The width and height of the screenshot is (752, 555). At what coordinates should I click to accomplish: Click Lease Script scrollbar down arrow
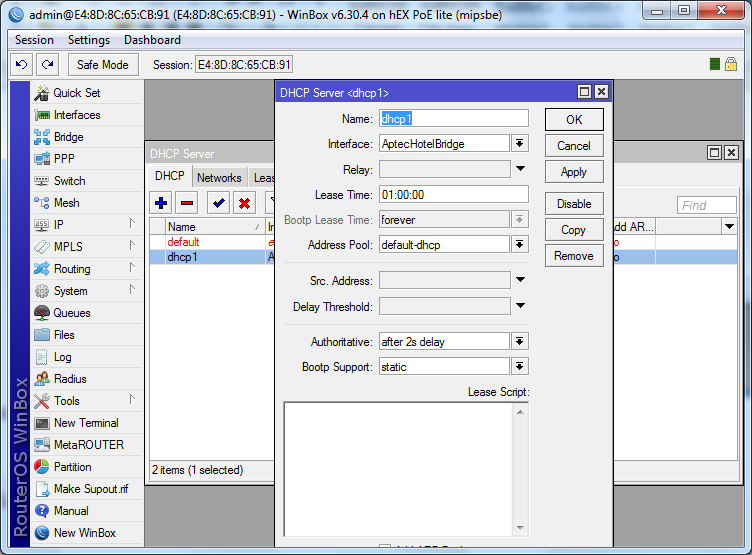point(520,528)
